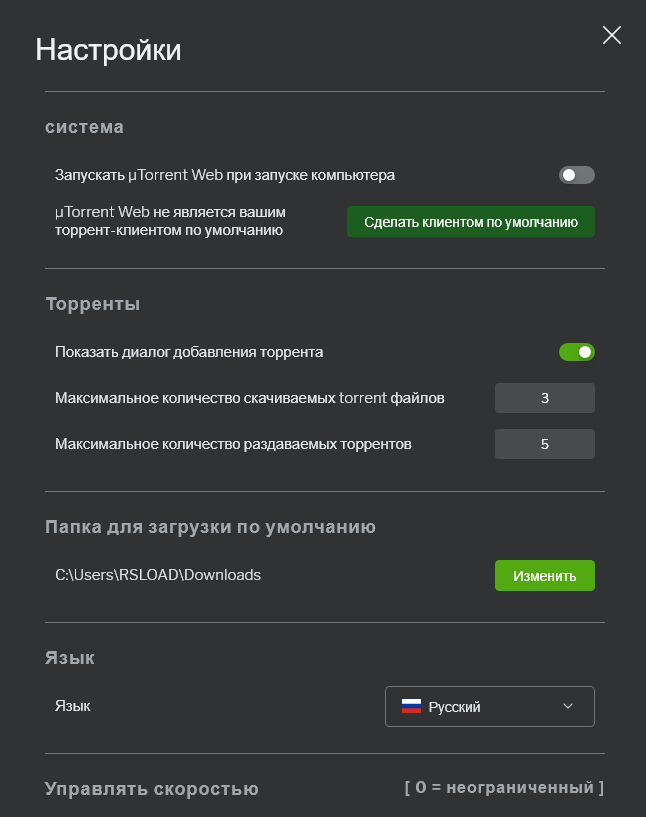This screenshot has width=646, height=817.
Task: Click the Максимальное количество раздаваемых торрентов label
Action: [233, 443]
